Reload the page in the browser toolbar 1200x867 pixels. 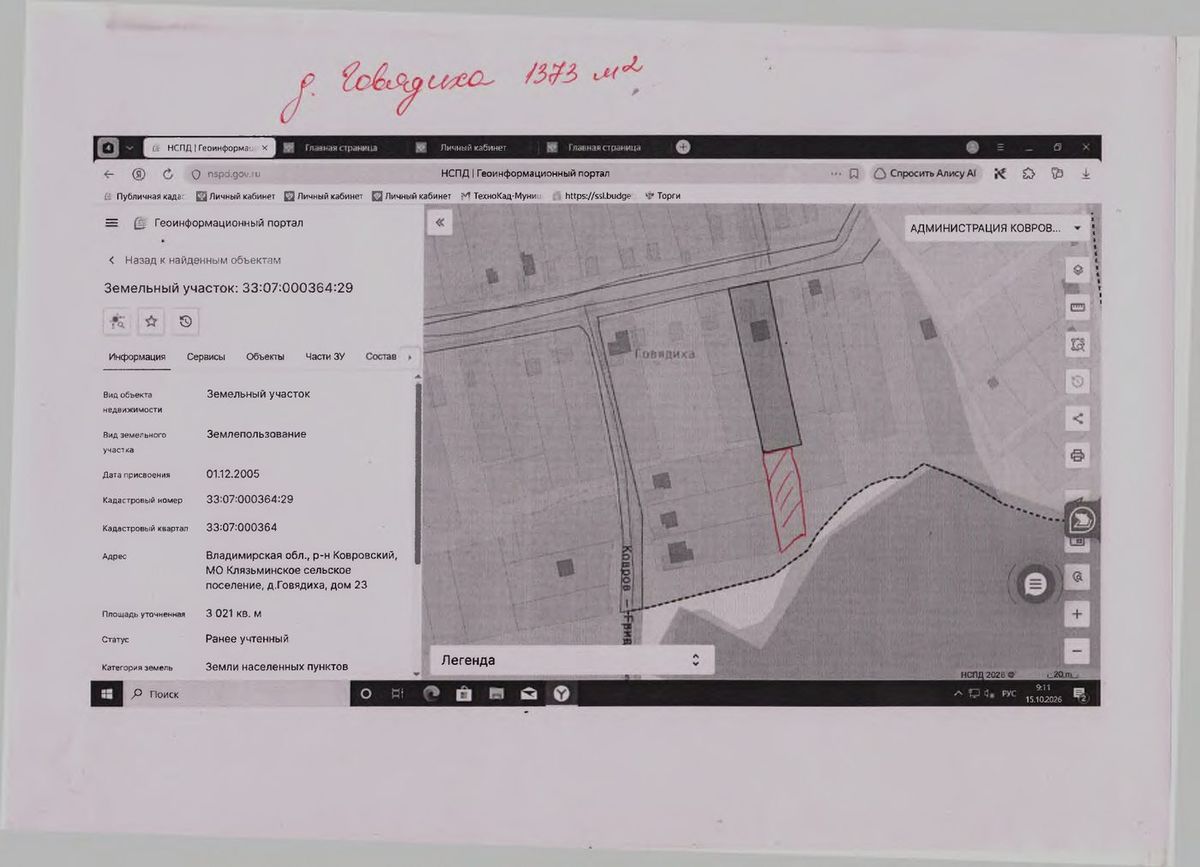point(168,174)
